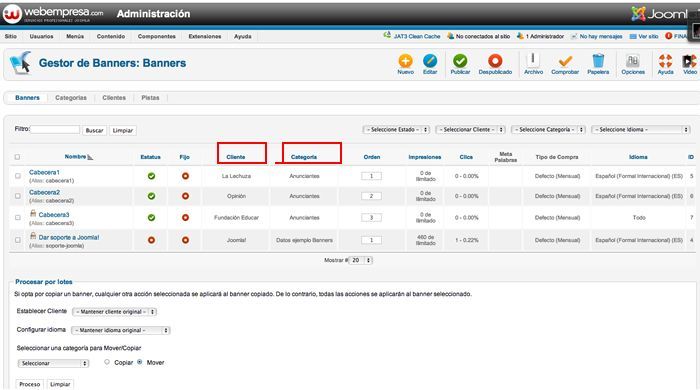Open the Mantener idioma original dropdown

pyautogui.click(x=121, y=330)
